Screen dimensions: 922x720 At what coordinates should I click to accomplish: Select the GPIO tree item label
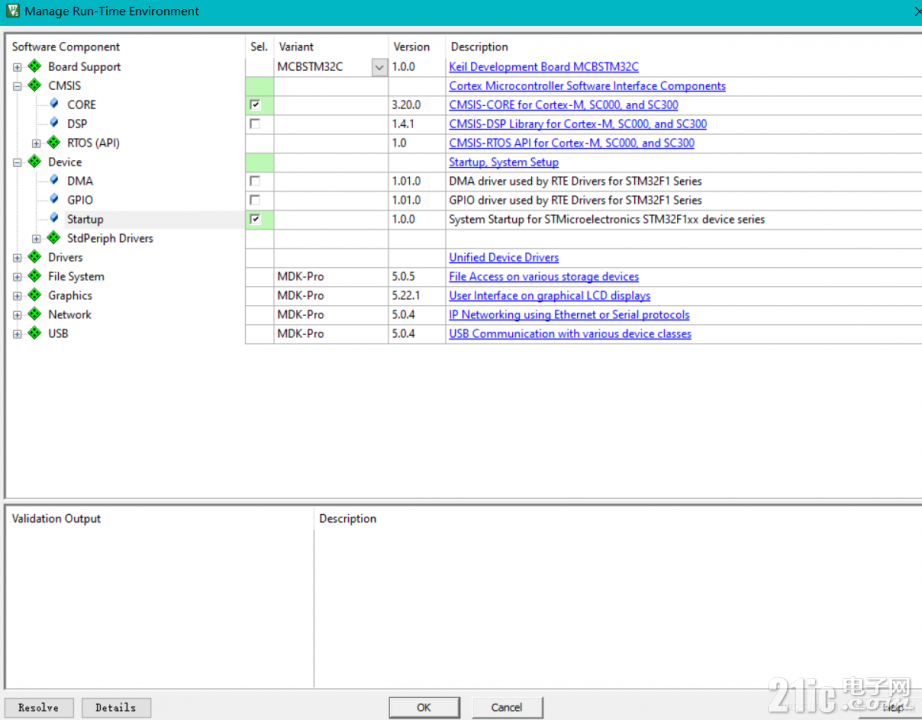80,200
